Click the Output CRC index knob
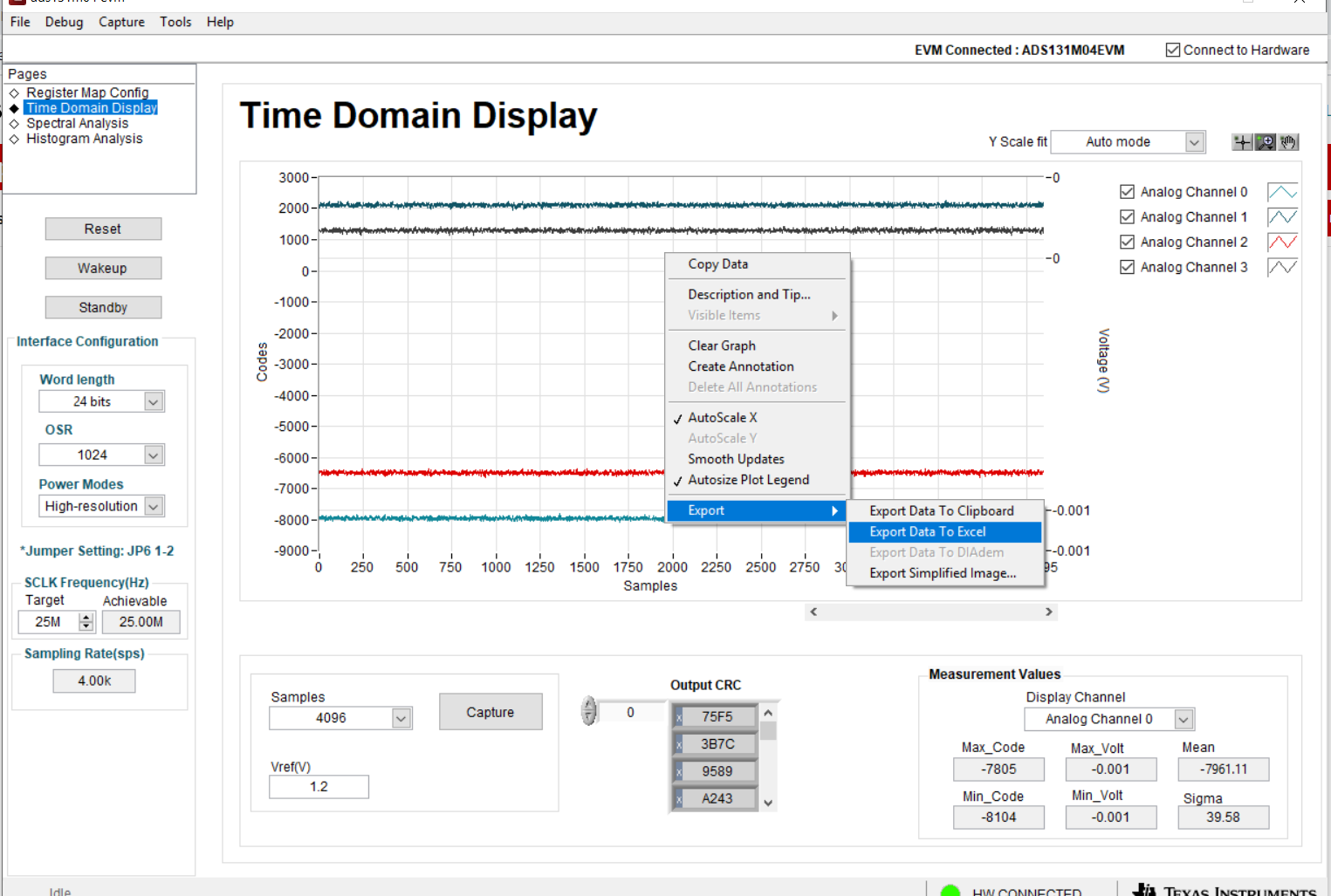 pos(589,712)
